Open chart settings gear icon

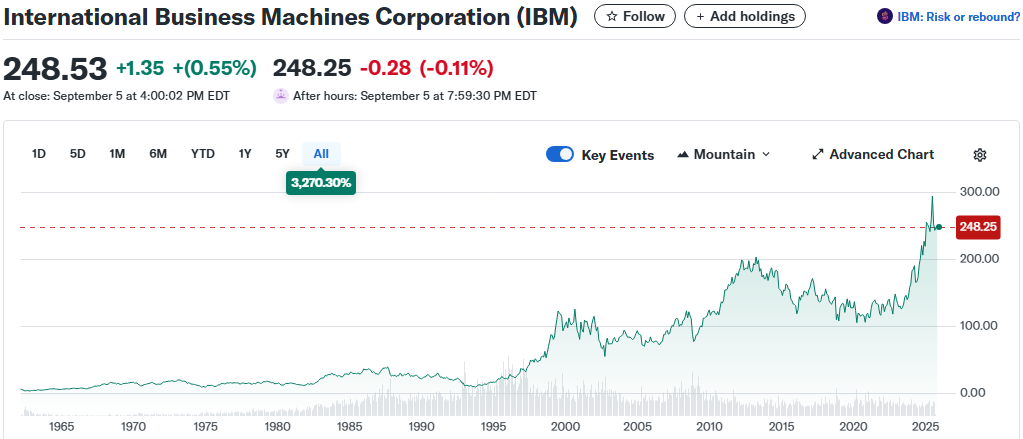[980, 155]
